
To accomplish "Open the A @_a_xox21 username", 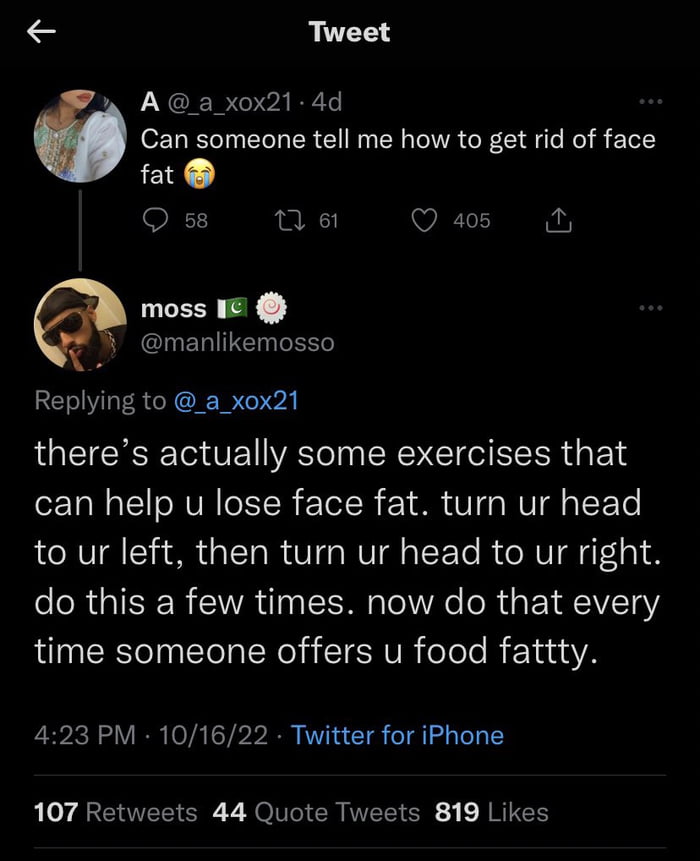I will 222,102.
